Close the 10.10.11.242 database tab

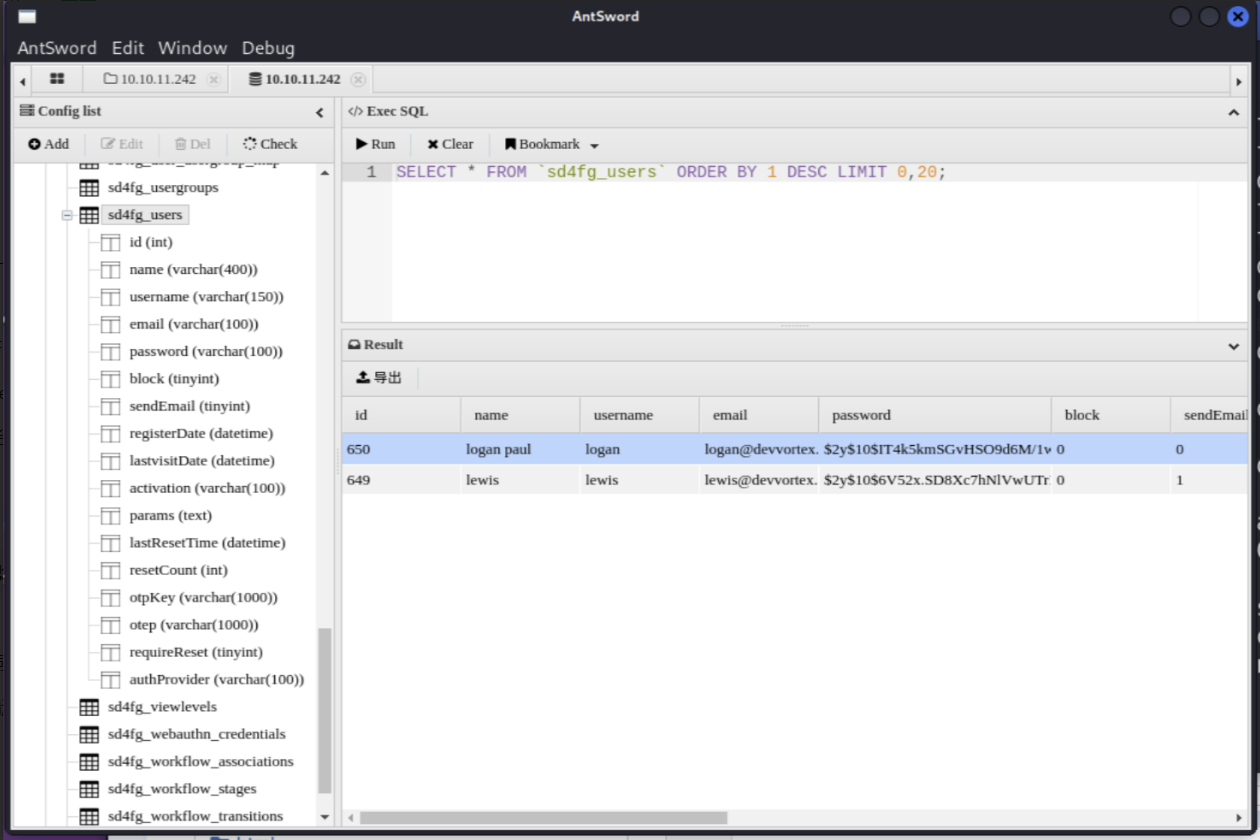[x=358, y=79]
